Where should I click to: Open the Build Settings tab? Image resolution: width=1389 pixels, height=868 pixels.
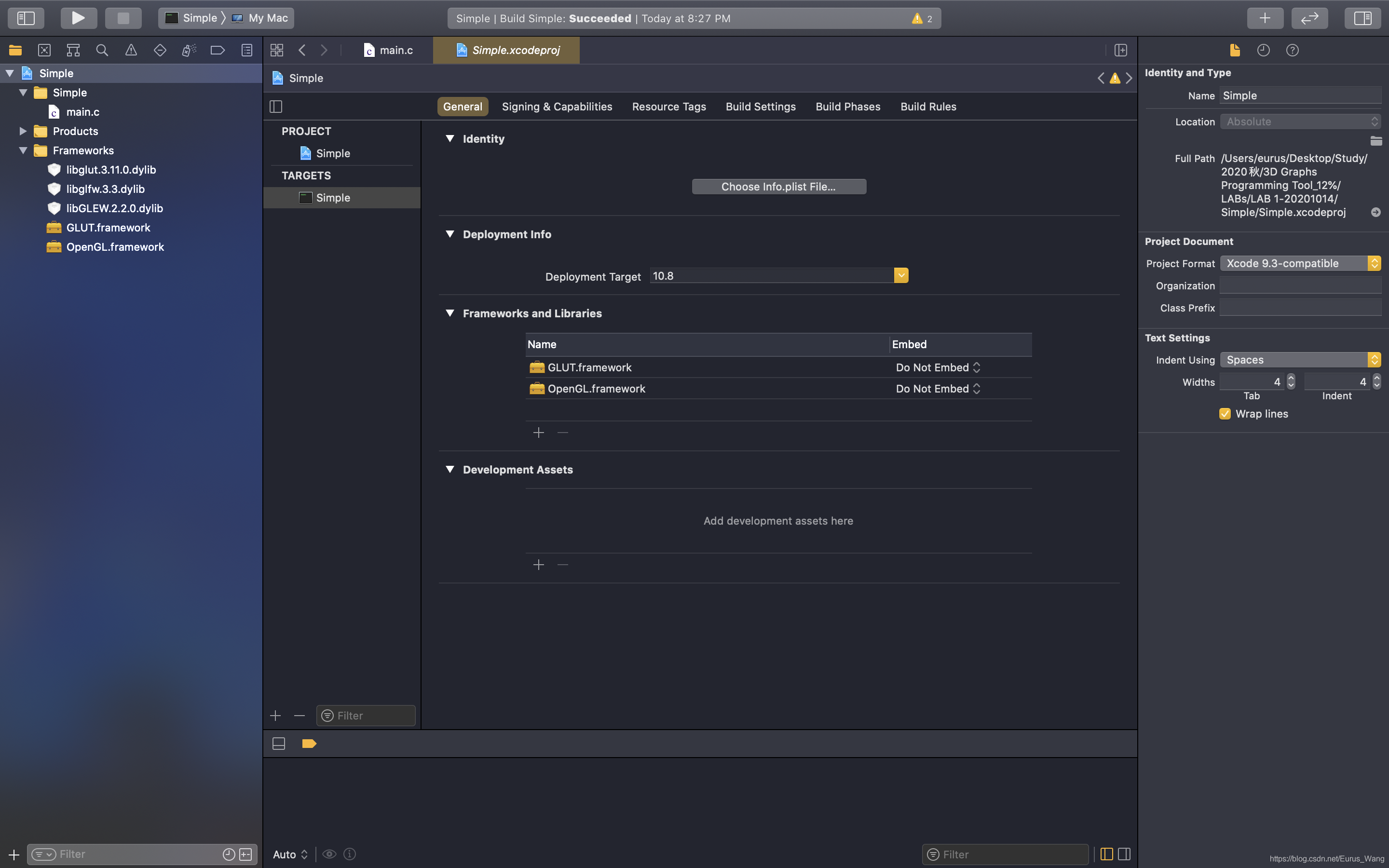pyautogui.click(x=761, y=106)
